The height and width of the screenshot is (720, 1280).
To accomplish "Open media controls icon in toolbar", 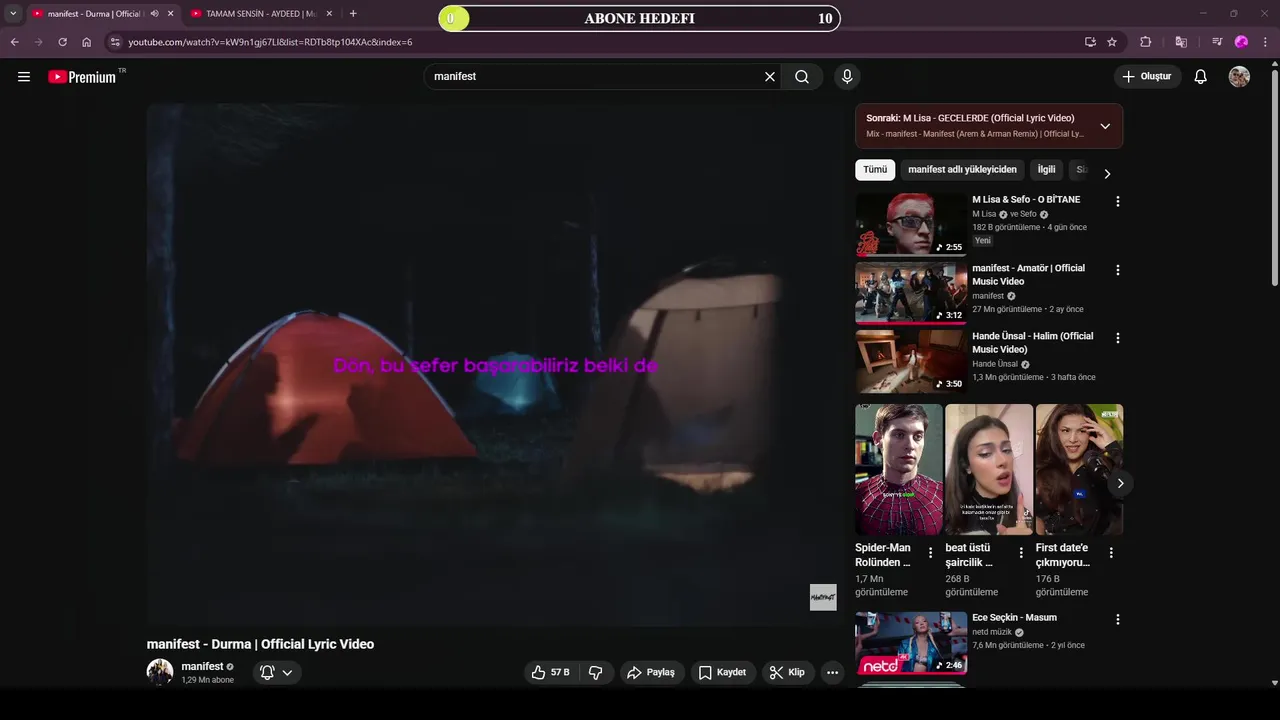I will pyautogui.click(x=1217, y=42).
